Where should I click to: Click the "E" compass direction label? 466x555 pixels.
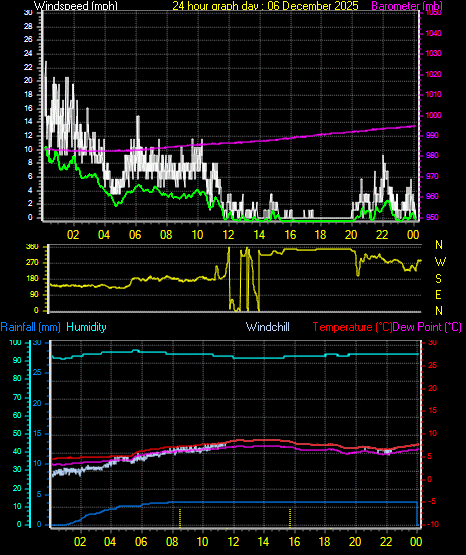(438, 294)
